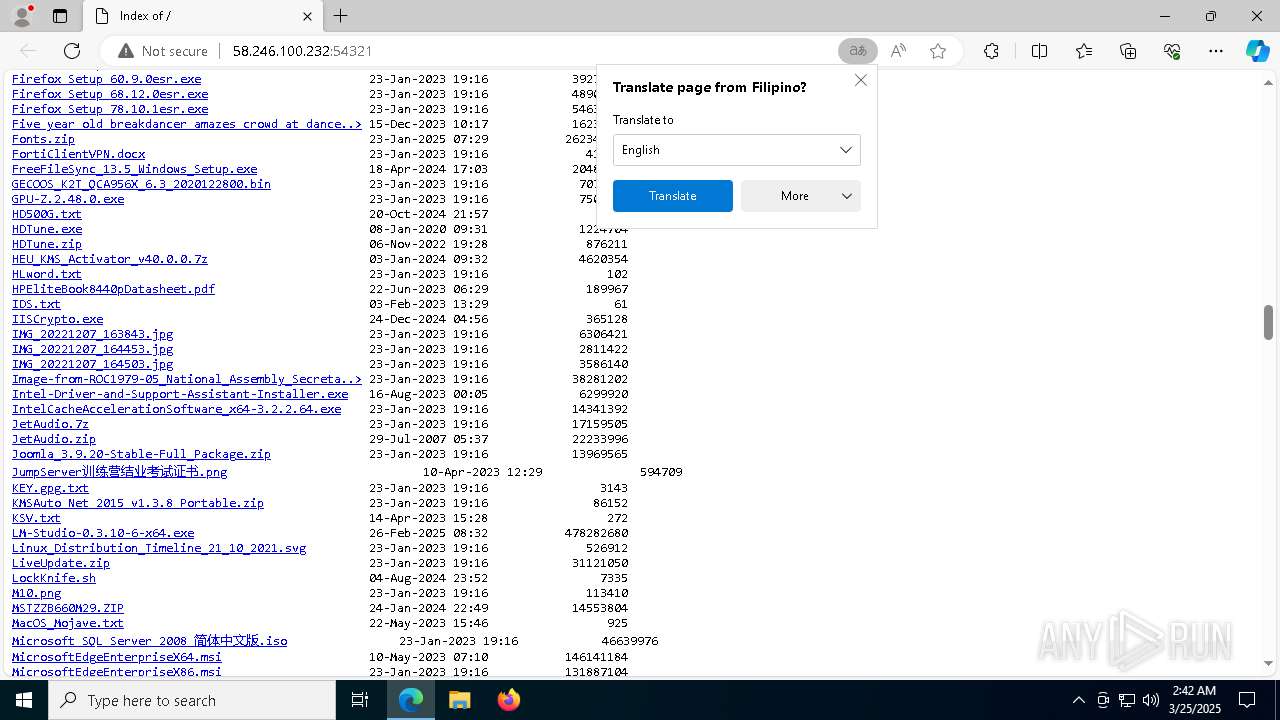The height and width of the screenshot is (720, 1280).
Task: Click the Translate button
Action: (673, 196)
